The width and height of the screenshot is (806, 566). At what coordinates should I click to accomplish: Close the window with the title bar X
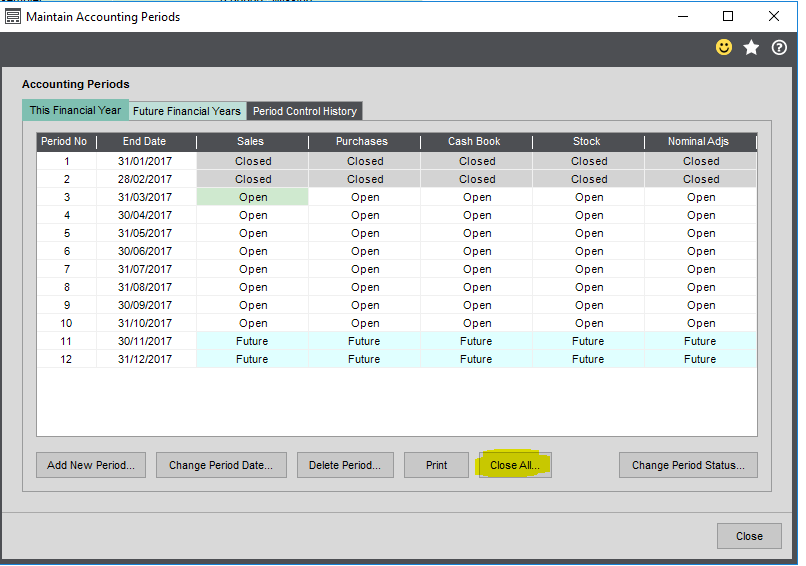coord(774,16)
